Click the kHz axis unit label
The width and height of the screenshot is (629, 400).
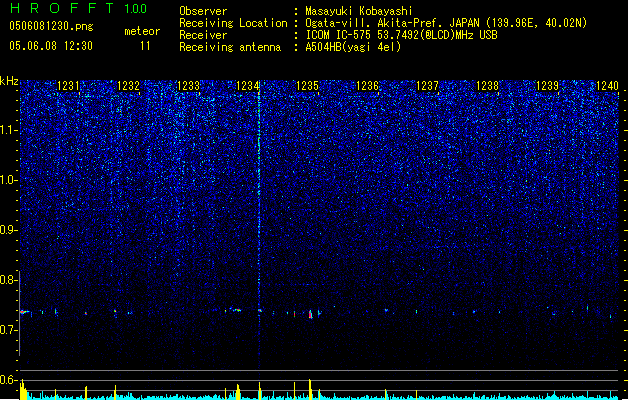[9, 81]
